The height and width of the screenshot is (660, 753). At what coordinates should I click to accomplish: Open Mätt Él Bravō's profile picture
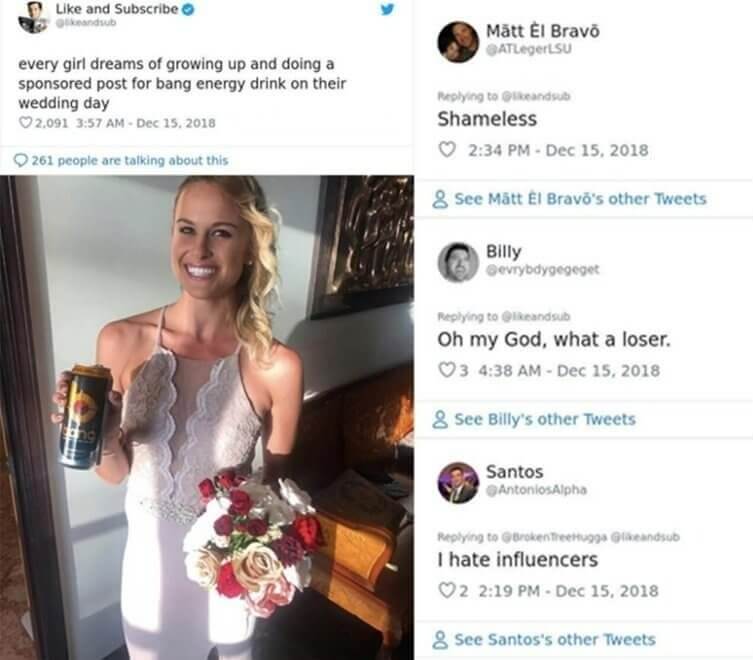coord(458,42)
